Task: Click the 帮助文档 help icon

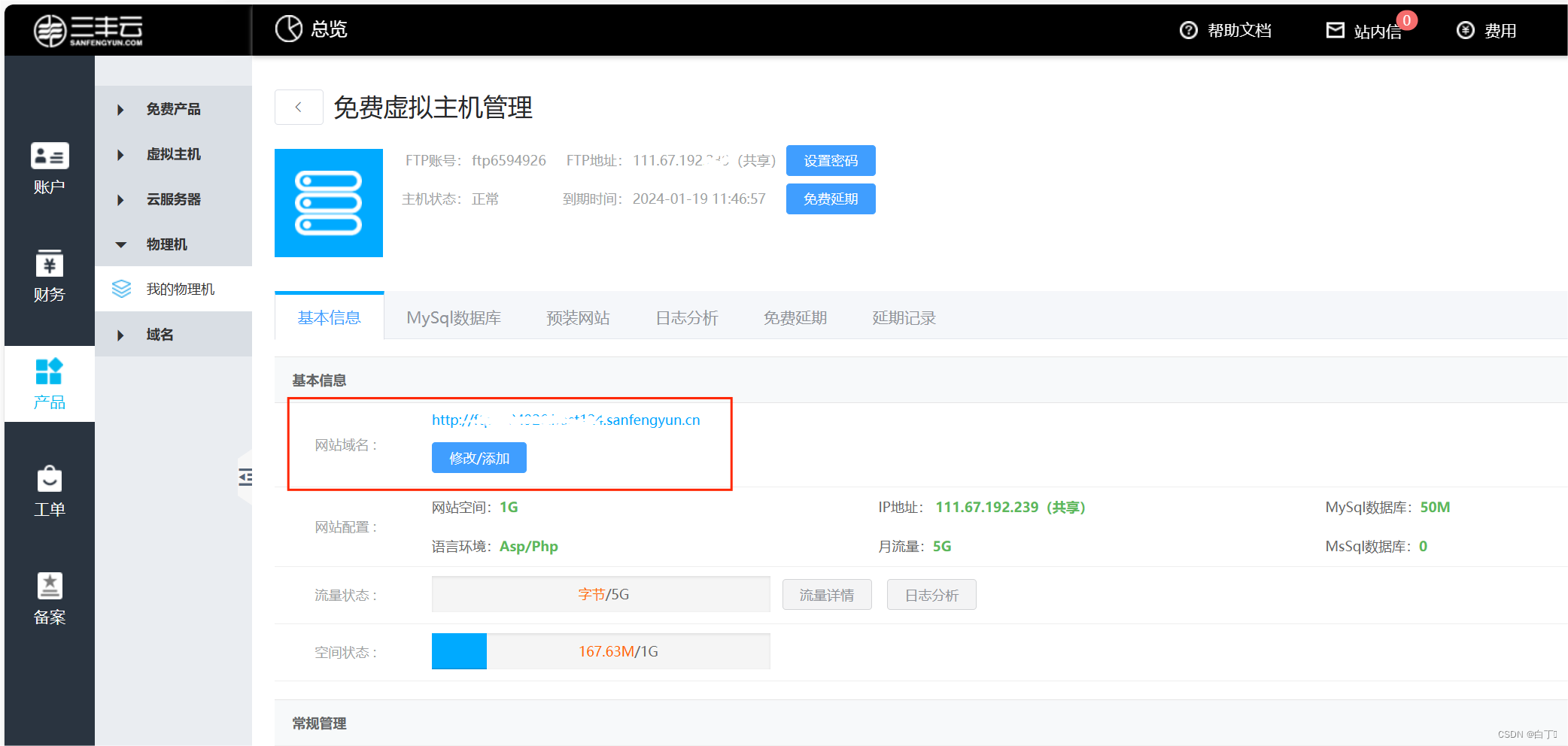Action: pyautogui.click(x=1189, y=30)
